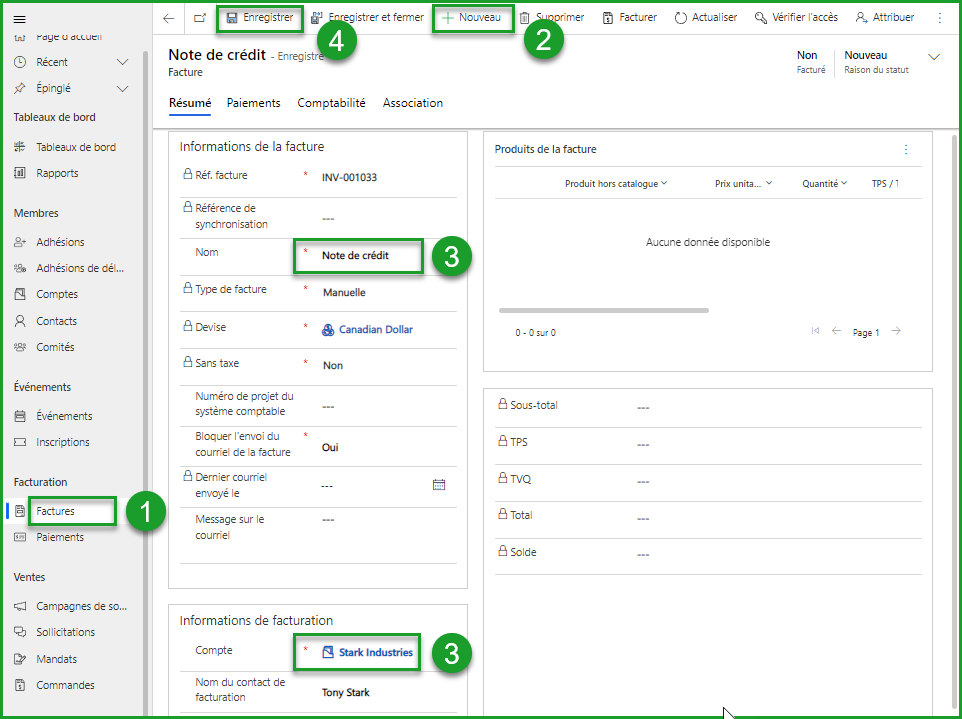Image resolution: width=962 pixels, height=719 pixels.
Task: Click the Nom field Note de crédit
Action: tap(356, 256)
